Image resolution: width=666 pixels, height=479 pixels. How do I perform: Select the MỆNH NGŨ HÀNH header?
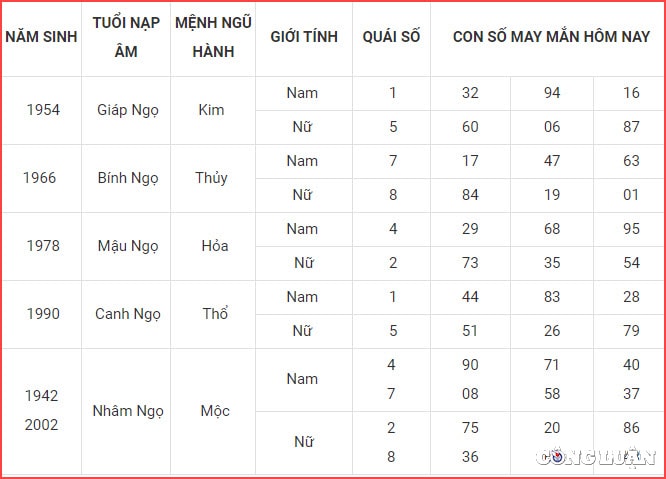click(213, 37)
